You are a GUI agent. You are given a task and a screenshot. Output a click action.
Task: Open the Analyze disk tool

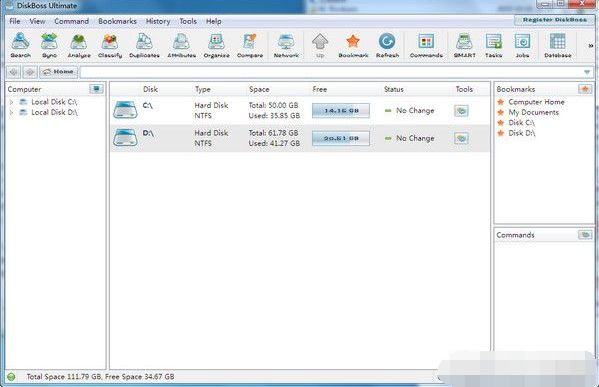click(x=79, y=45)
